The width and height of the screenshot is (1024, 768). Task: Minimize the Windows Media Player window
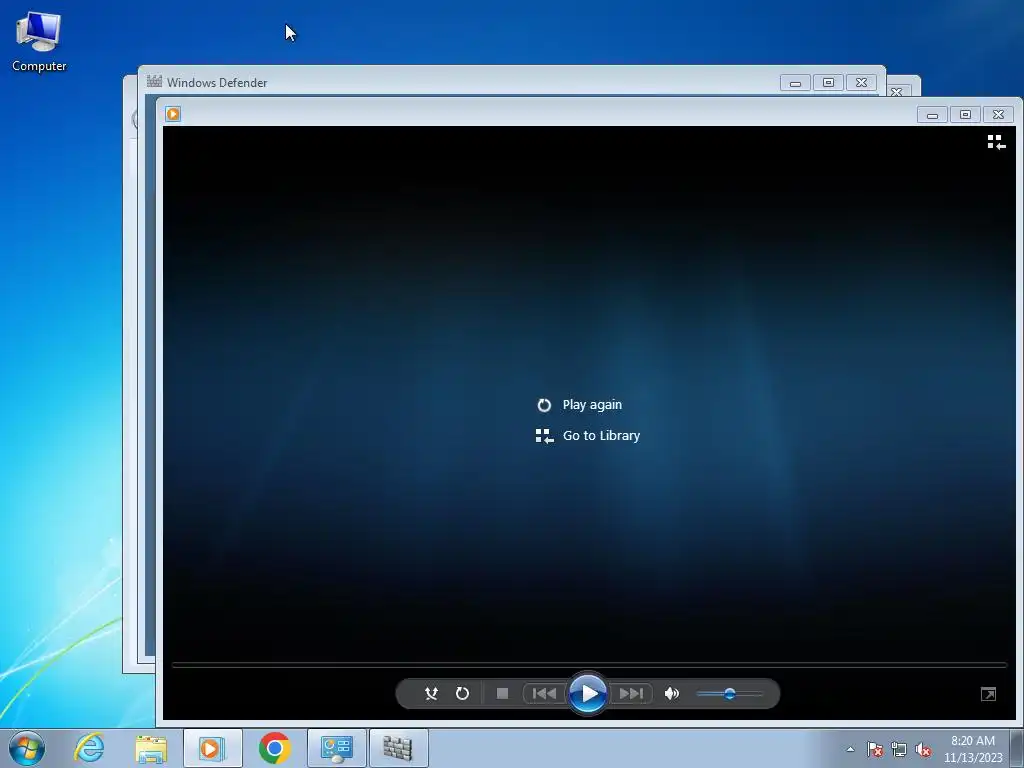click(932, 116)
